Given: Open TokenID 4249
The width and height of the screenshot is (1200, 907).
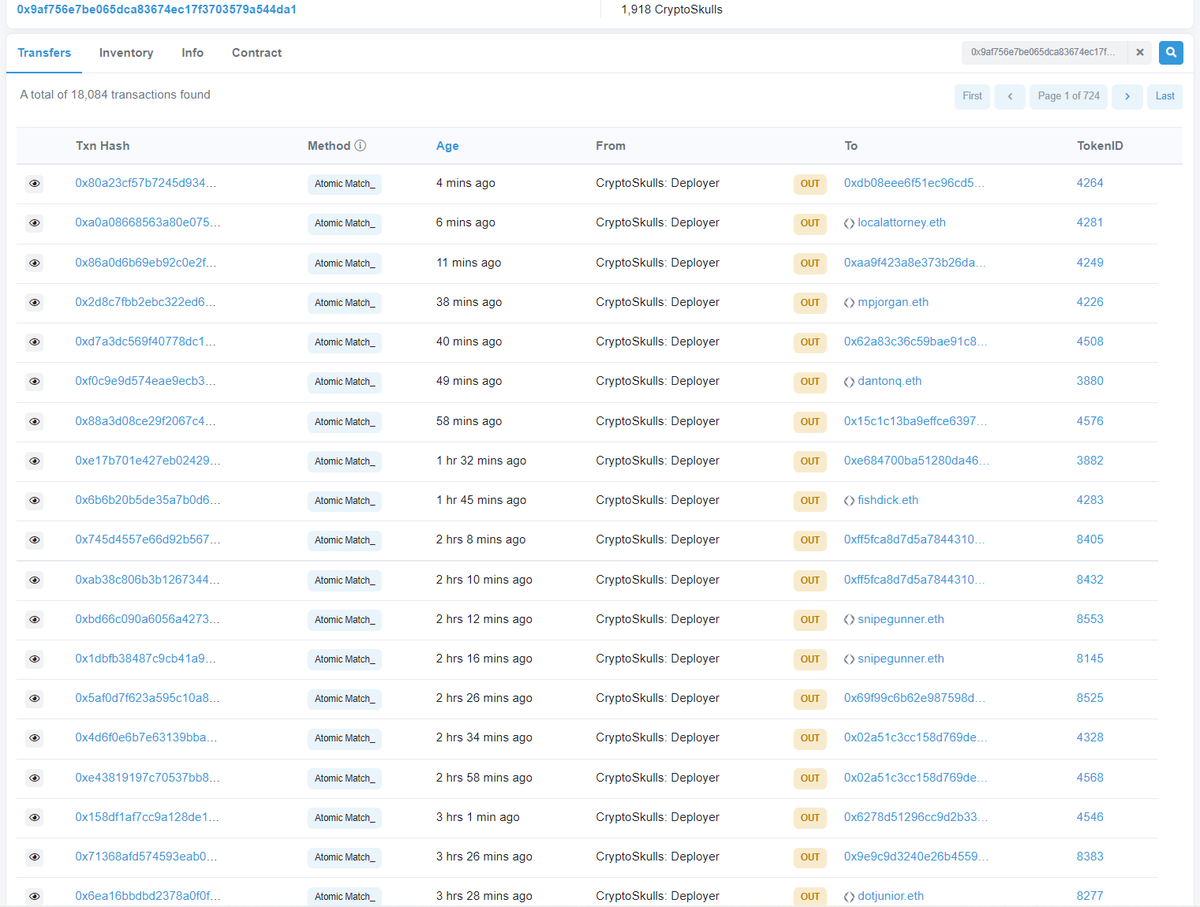Looking at the screenshot, I should pyautogui.click(x=1090, y=263).
